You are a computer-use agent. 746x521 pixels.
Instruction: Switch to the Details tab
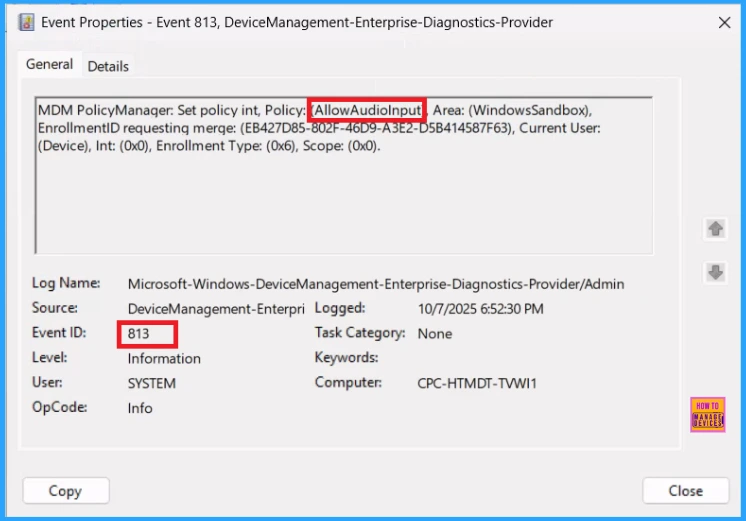click(x=108, y=66)
